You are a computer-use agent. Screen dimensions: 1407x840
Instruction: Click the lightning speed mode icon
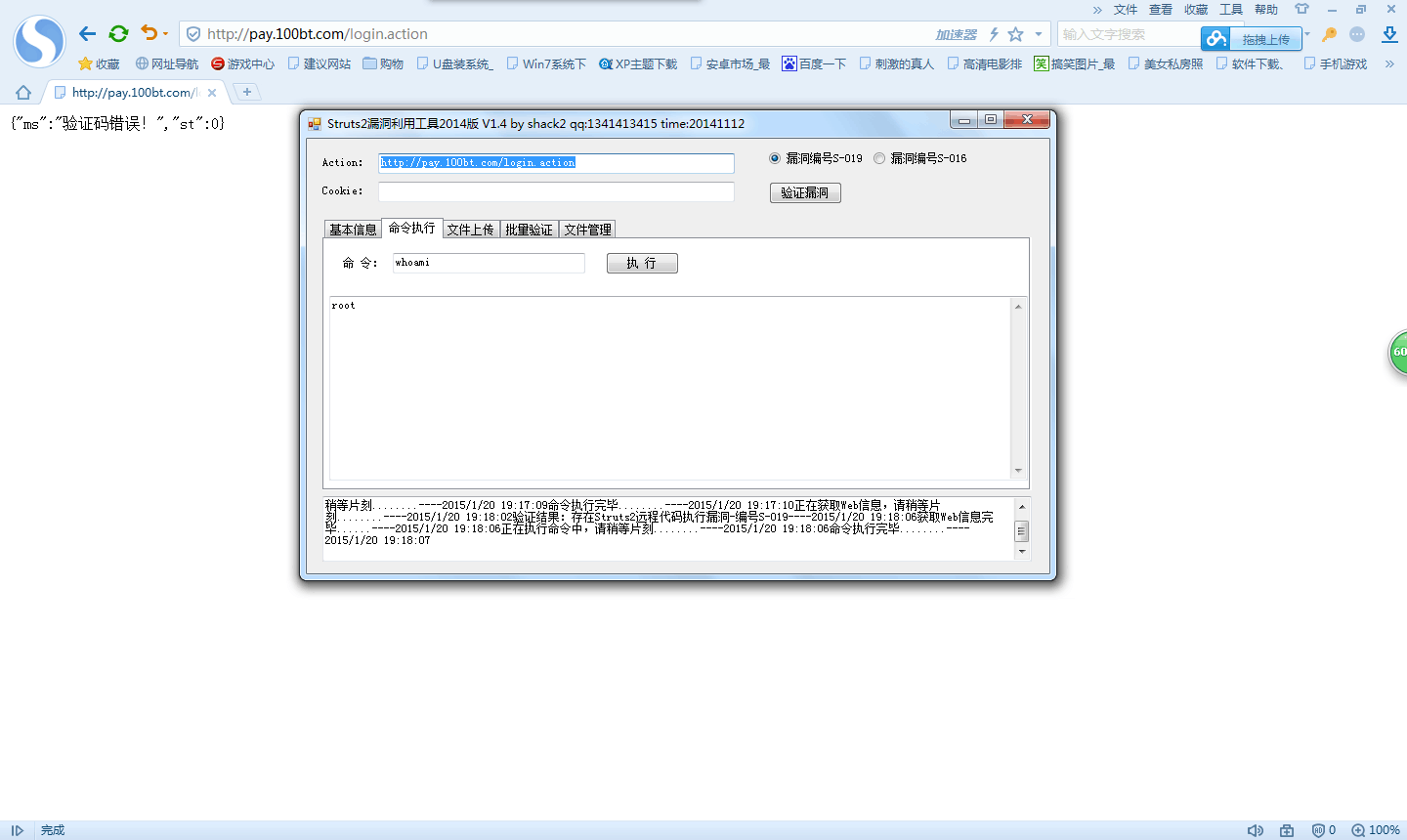pos(994,34)
